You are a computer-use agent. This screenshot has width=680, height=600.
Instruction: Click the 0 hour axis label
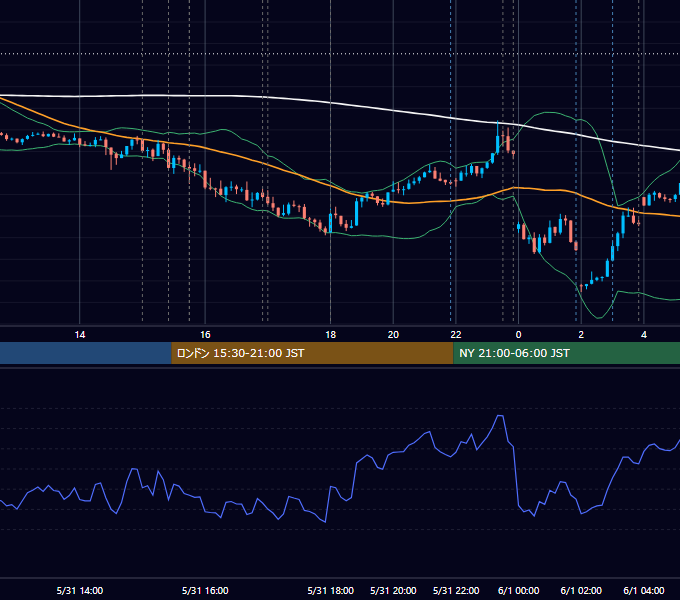[x=518, y=335]
